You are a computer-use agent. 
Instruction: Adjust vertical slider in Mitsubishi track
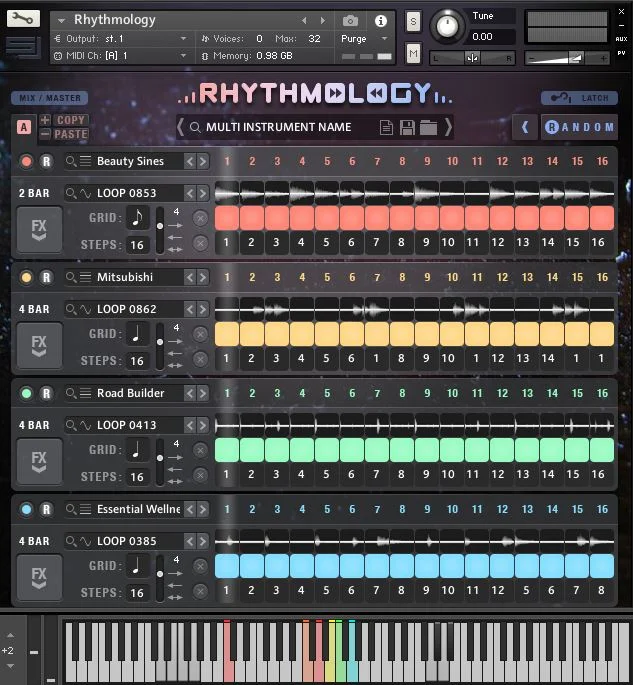pos(160,346)
